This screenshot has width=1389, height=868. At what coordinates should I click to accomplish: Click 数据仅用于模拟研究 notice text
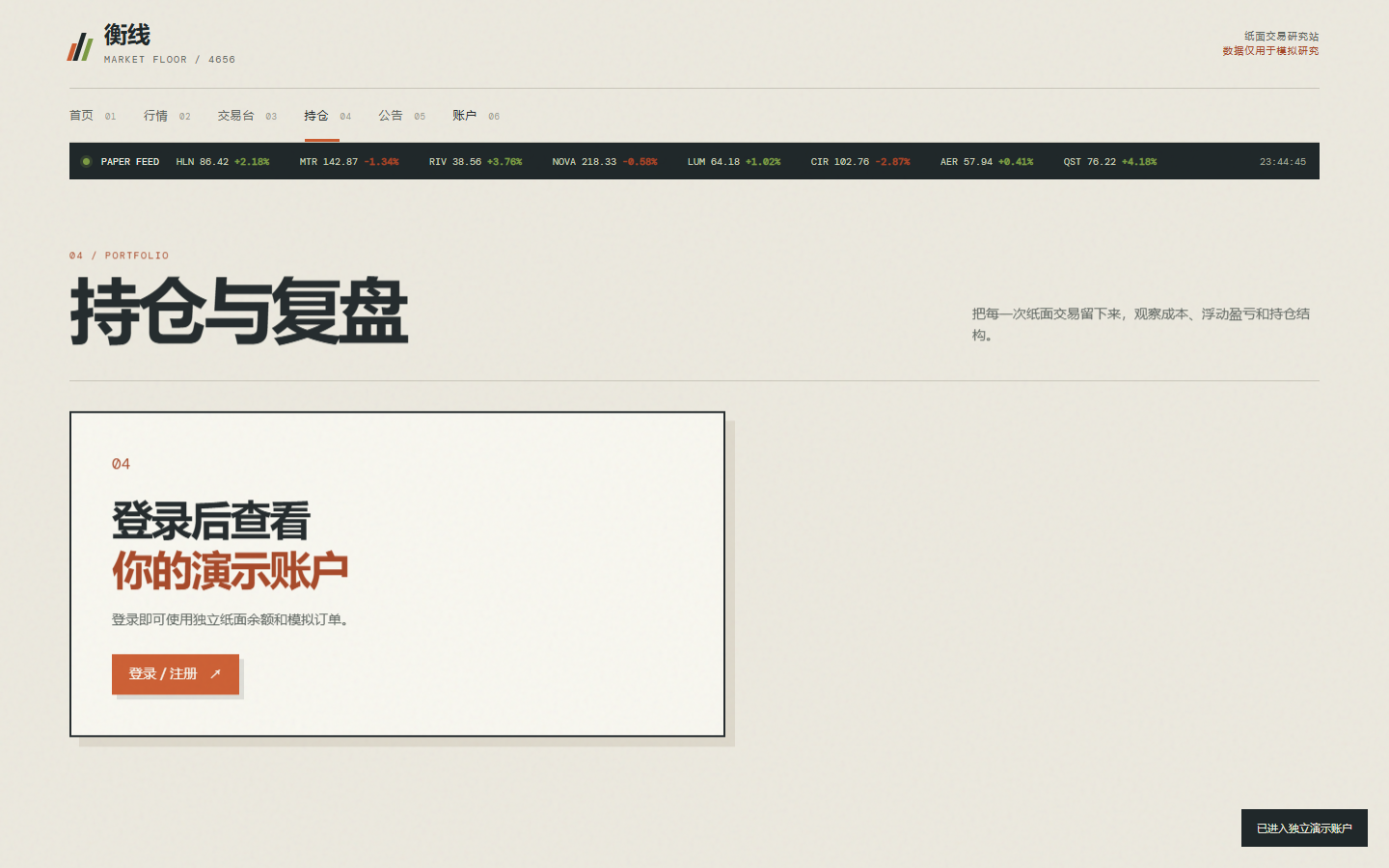coord(1270,51)
